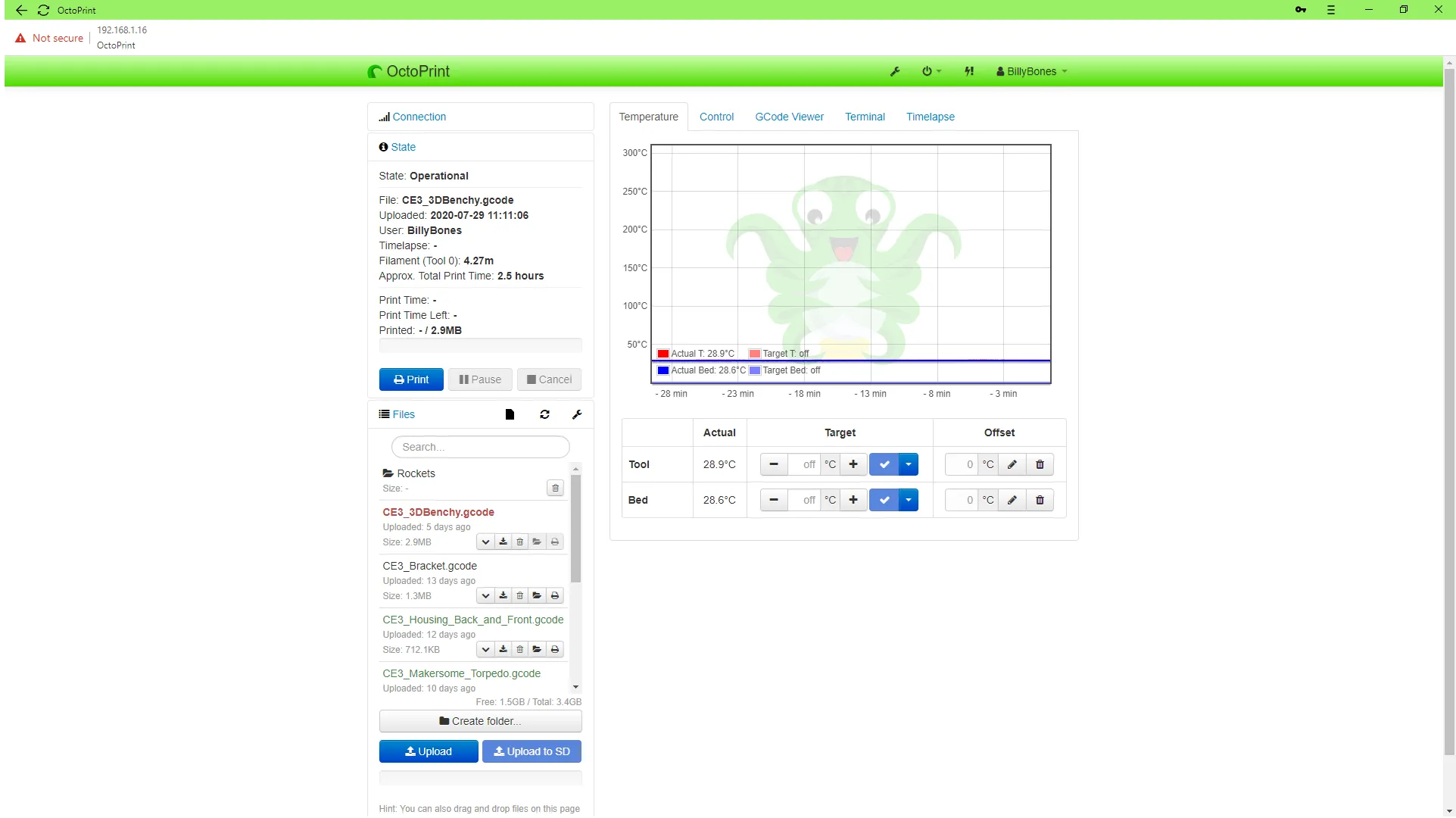
Task: Download CE3_3DBenchy.gcode file
Action: (x=503, y=542)
